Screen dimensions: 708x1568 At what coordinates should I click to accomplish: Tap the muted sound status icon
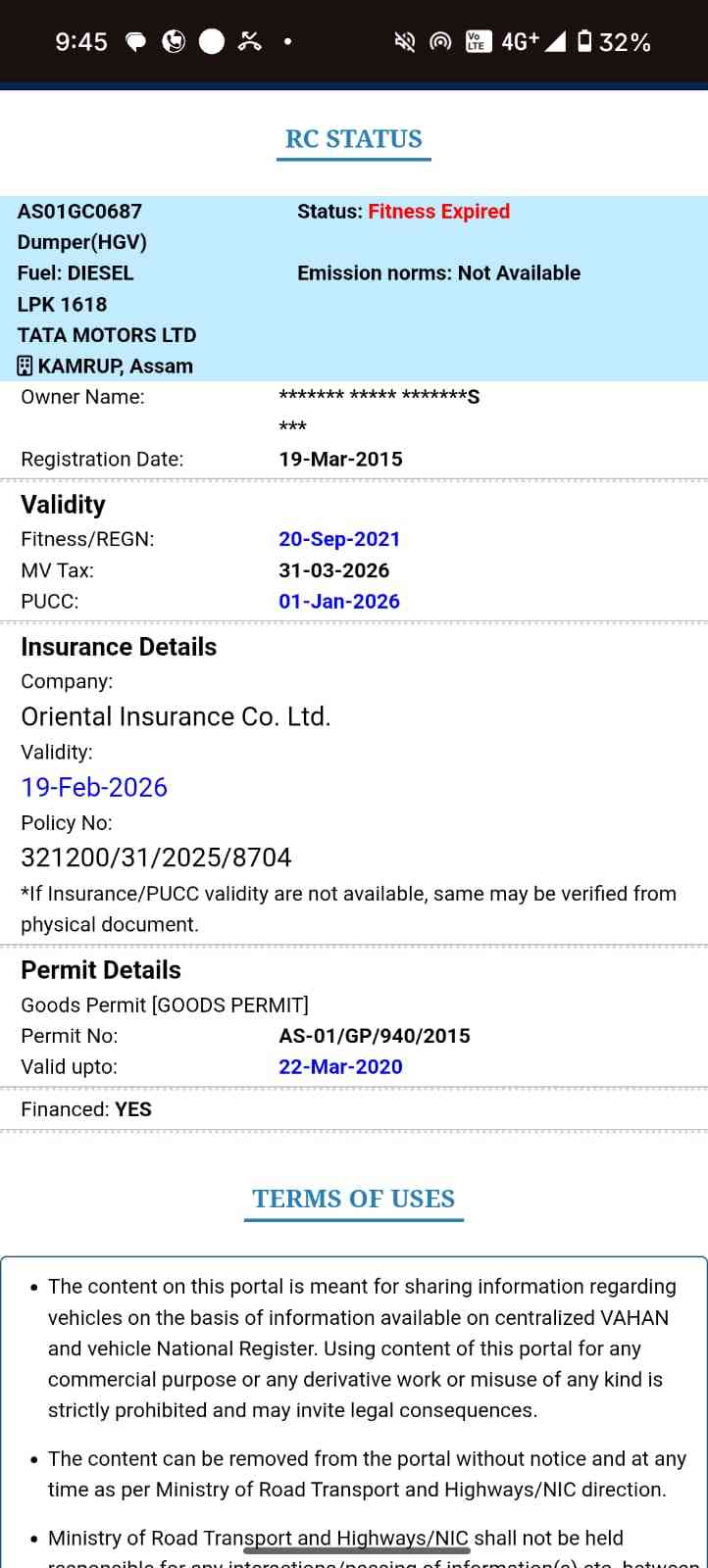(x=404, y=41)
